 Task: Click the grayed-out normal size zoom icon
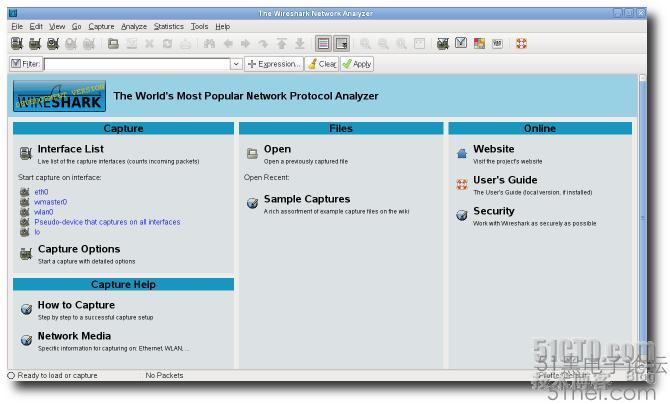pyautogui.click(x=401, y=43)
